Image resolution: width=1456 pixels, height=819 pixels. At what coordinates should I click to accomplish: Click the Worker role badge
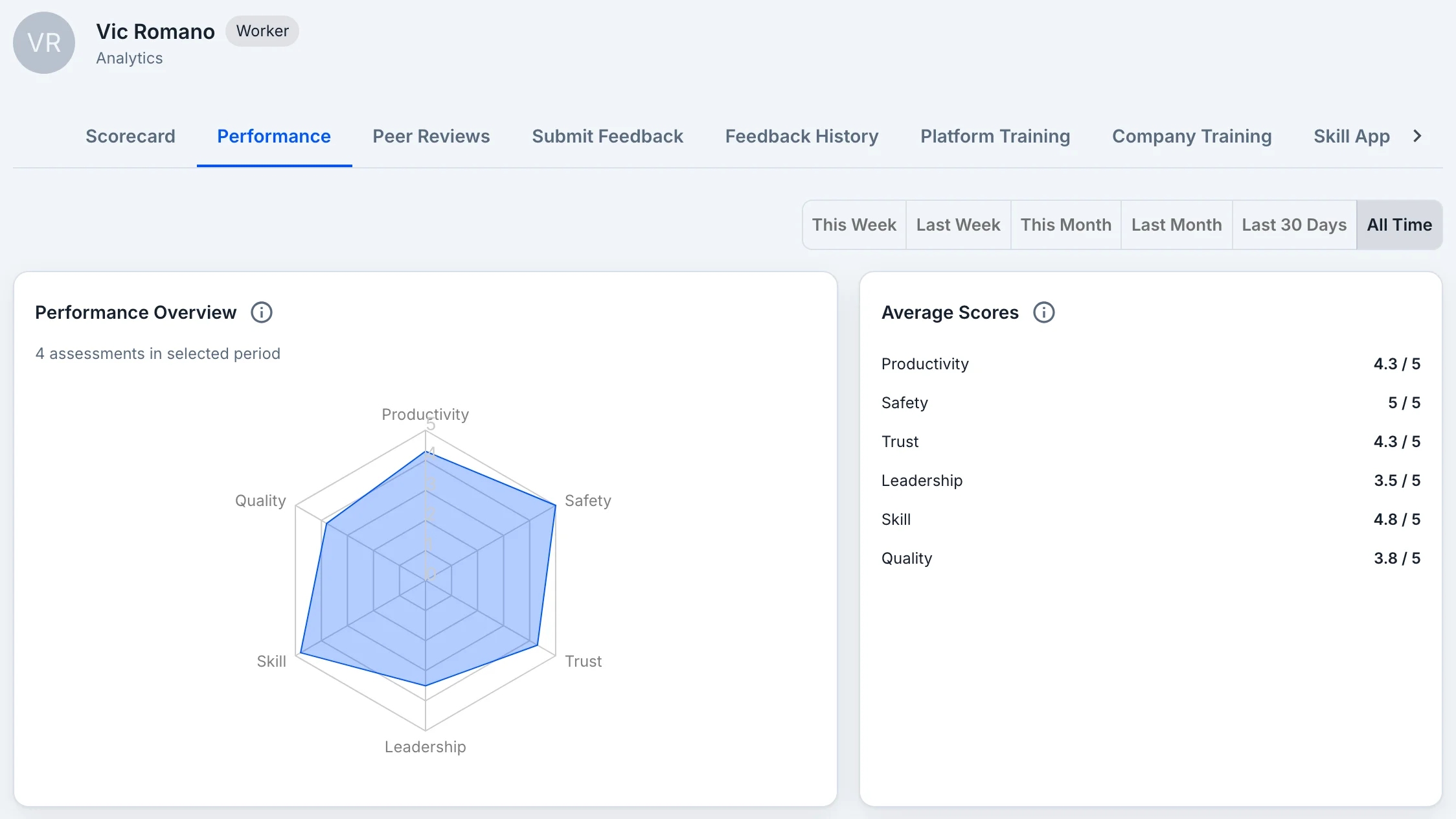click(x=262, y=31)
